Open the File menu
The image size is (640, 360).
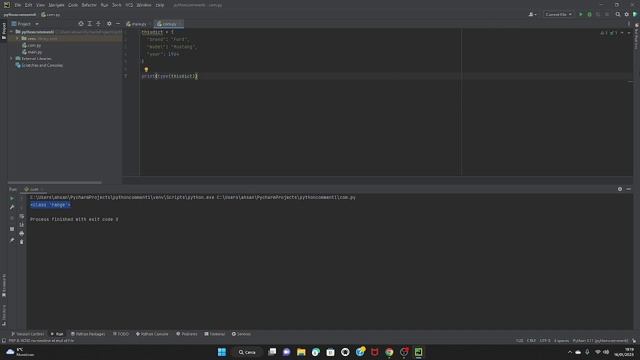(x=18, y=5)
